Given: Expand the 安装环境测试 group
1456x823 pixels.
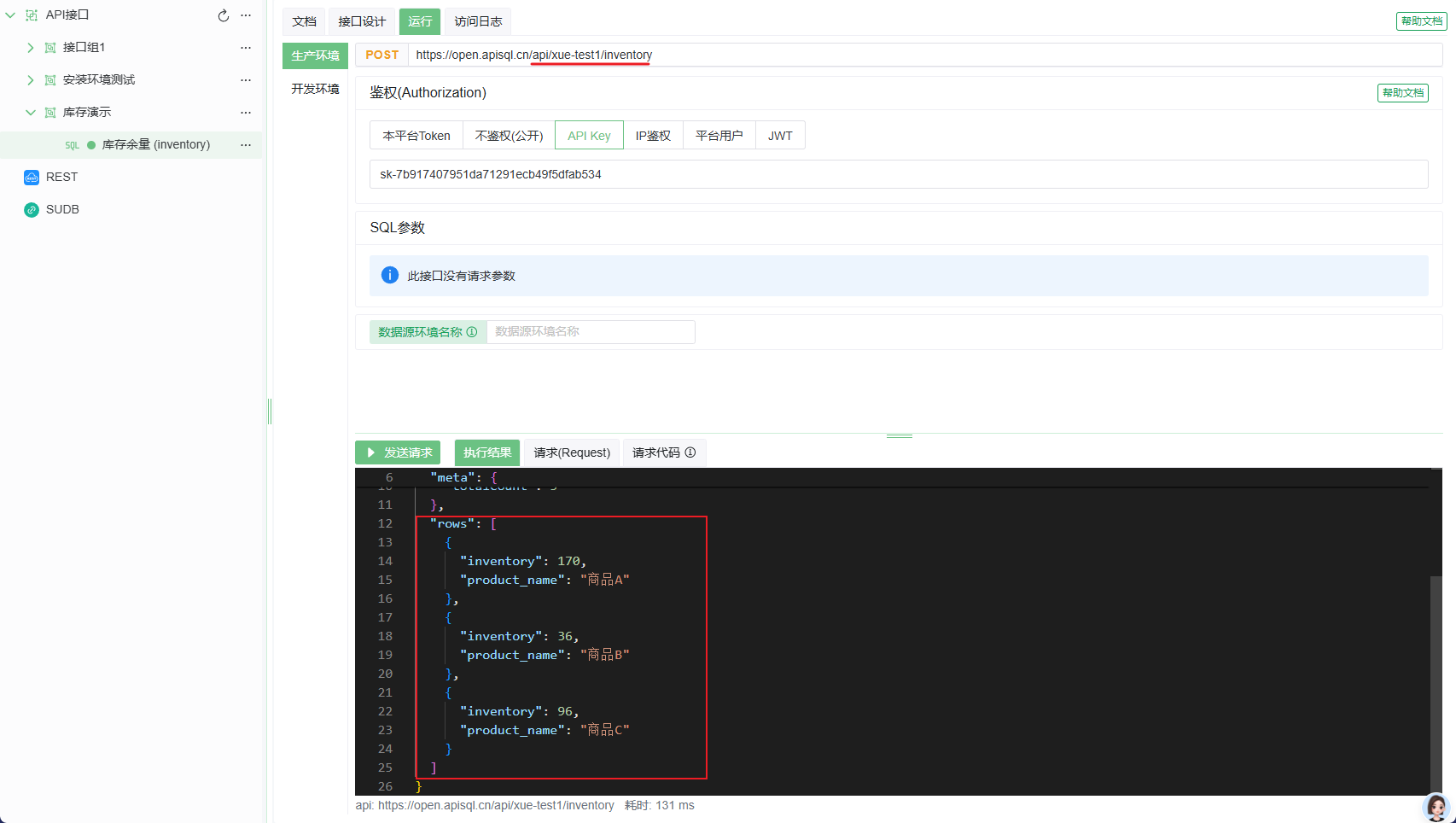Looking at the screenshot, I should 31,80.
